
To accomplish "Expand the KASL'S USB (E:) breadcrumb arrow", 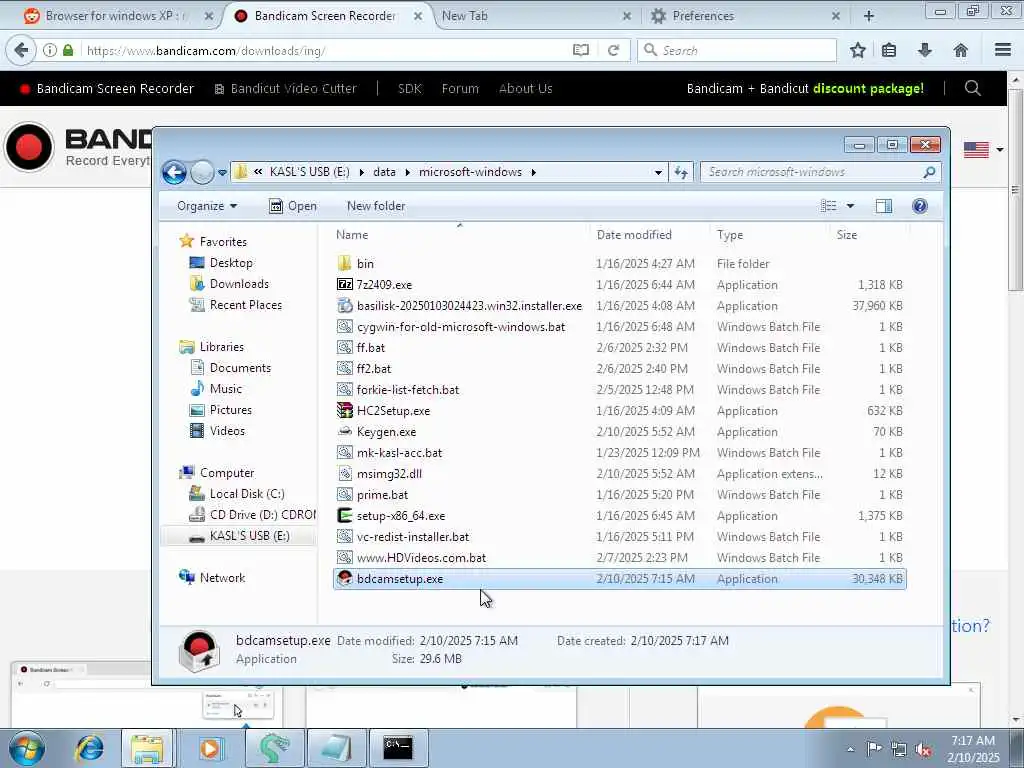I will click(361, 172).
